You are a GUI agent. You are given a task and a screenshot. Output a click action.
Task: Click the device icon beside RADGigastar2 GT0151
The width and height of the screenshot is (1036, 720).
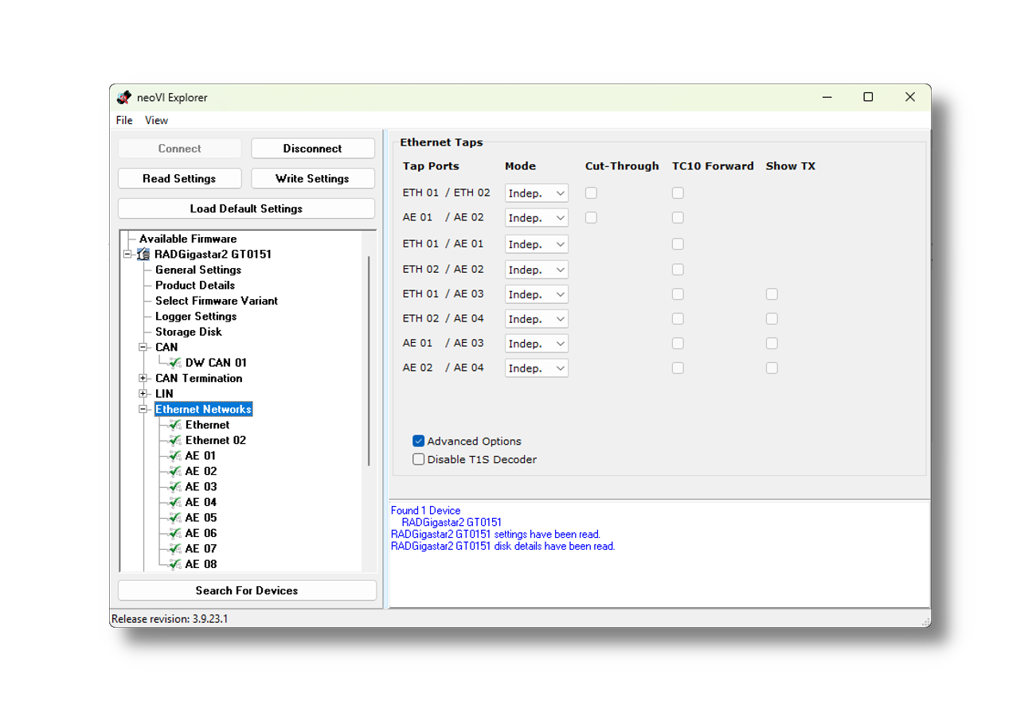pyautogui.click(x=141, y=254)
